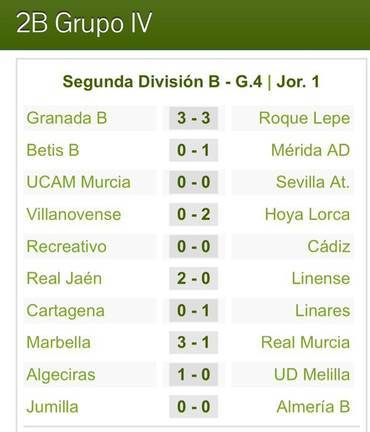The width and height of the screenshot is (370, 432).
Task: Select the Linares team link
Action: pos(323,311)
